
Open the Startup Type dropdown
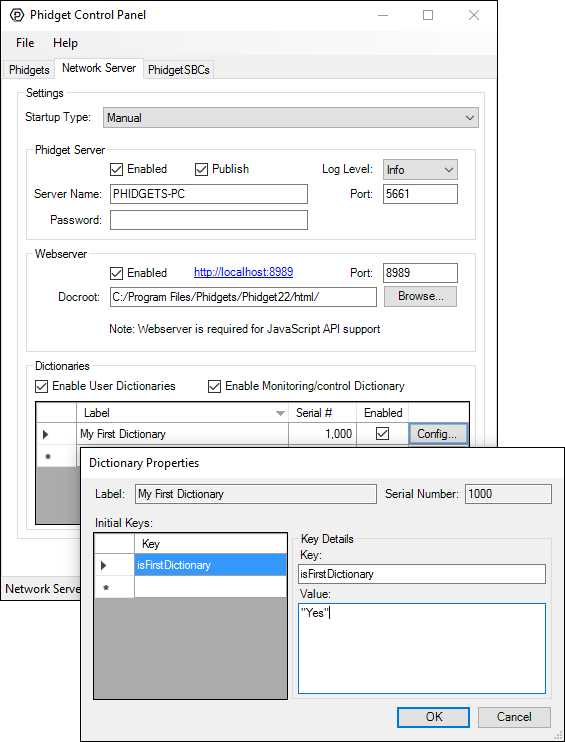coord(291,118)
